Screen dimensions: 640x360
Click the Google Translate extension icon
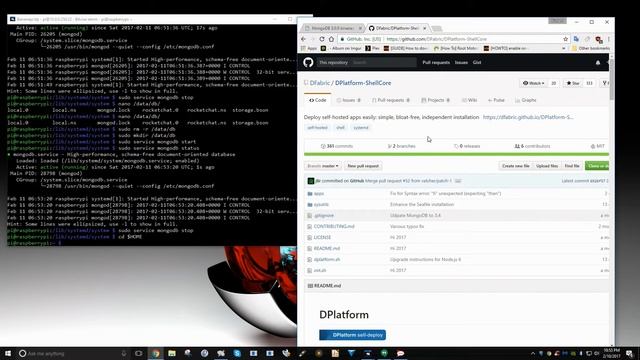576,39
